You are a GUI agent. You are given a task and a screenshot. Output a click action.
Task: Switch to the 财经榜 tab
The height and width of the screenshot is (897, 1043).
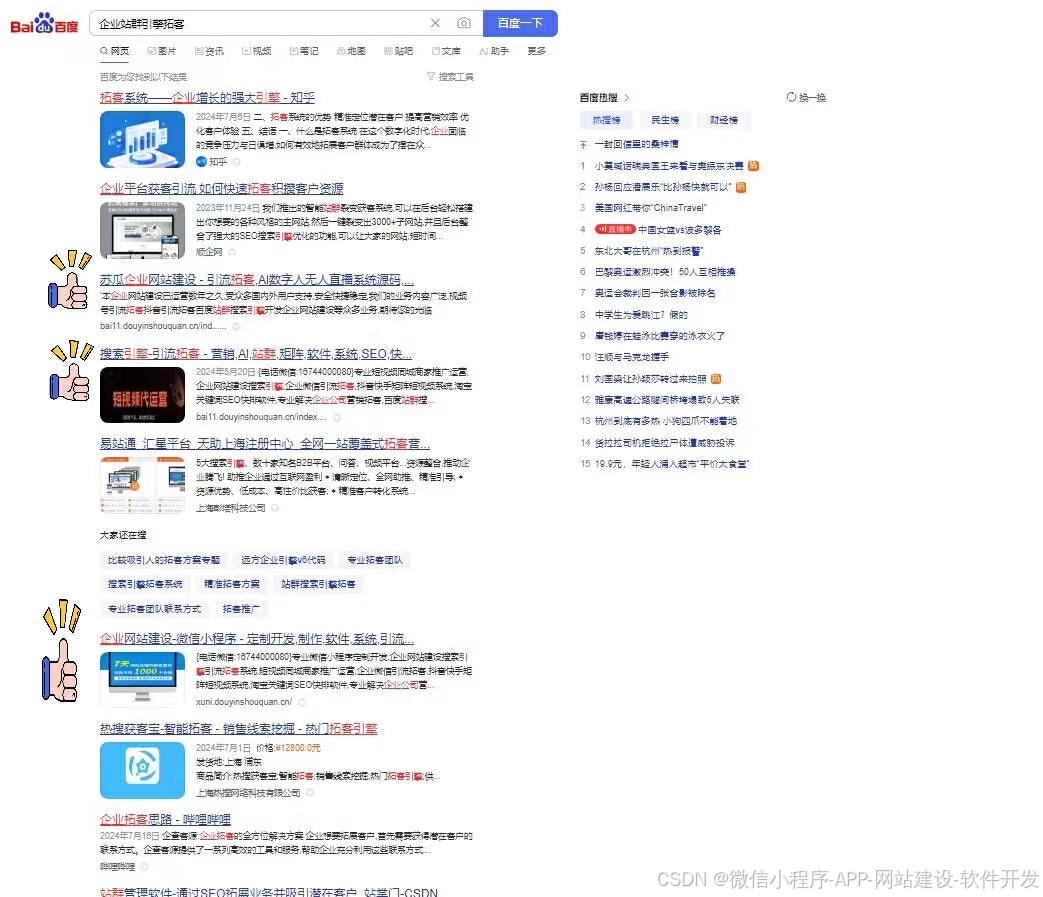click(724, 120)
